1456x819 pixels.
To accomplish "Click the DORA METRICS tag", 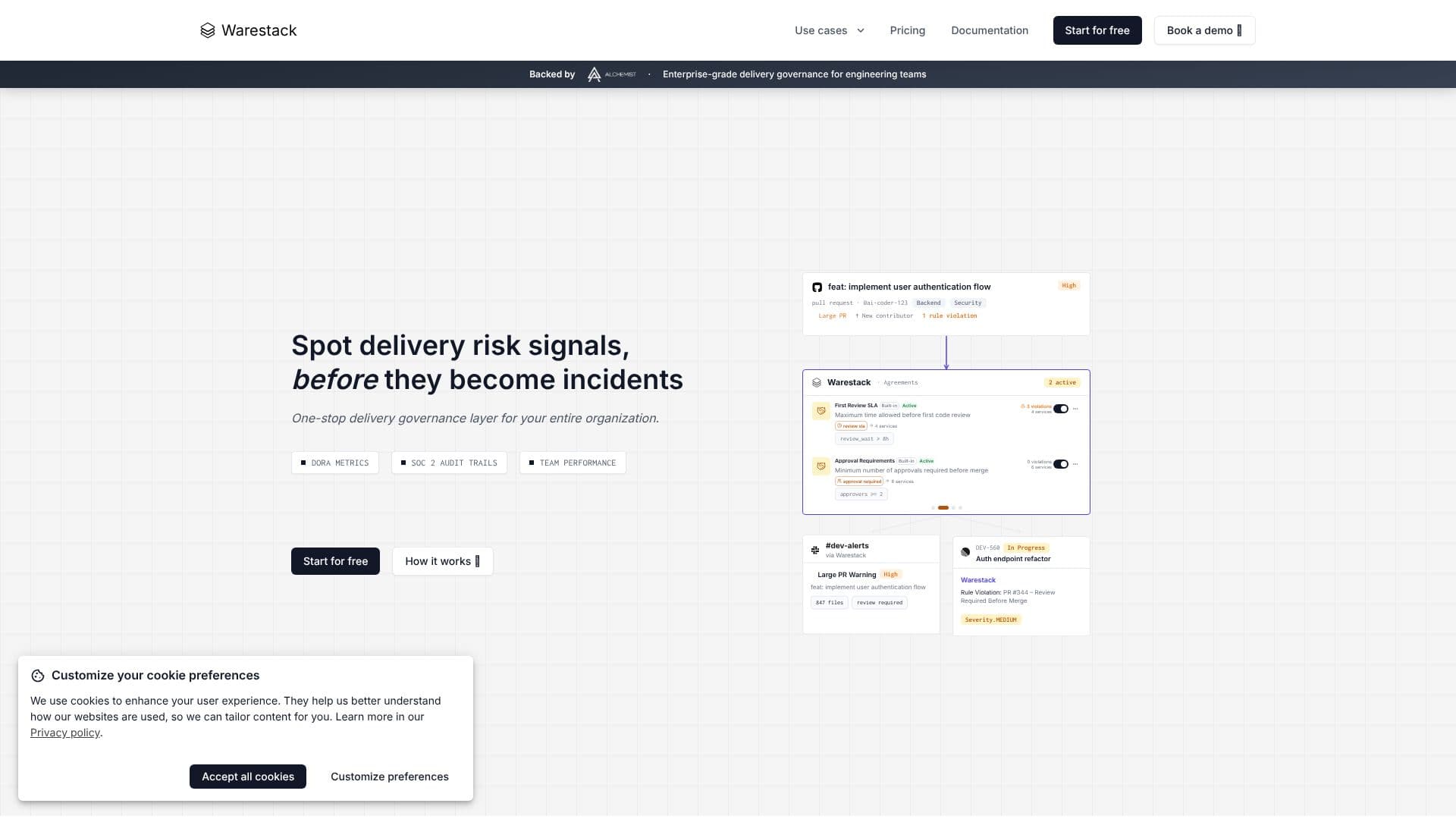I will 335,463.
